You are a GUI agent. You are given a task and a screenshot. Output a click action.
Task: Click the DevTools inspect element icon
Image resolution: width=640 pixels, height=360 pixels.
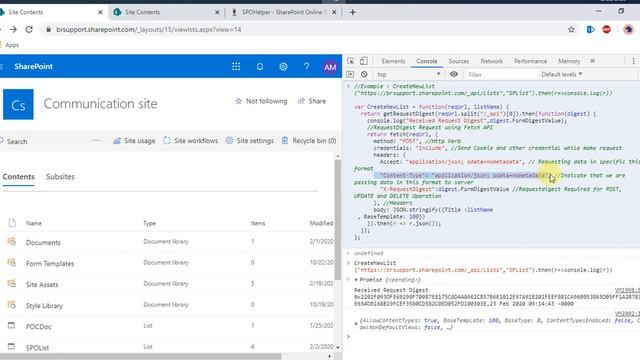tap(351, 61)
